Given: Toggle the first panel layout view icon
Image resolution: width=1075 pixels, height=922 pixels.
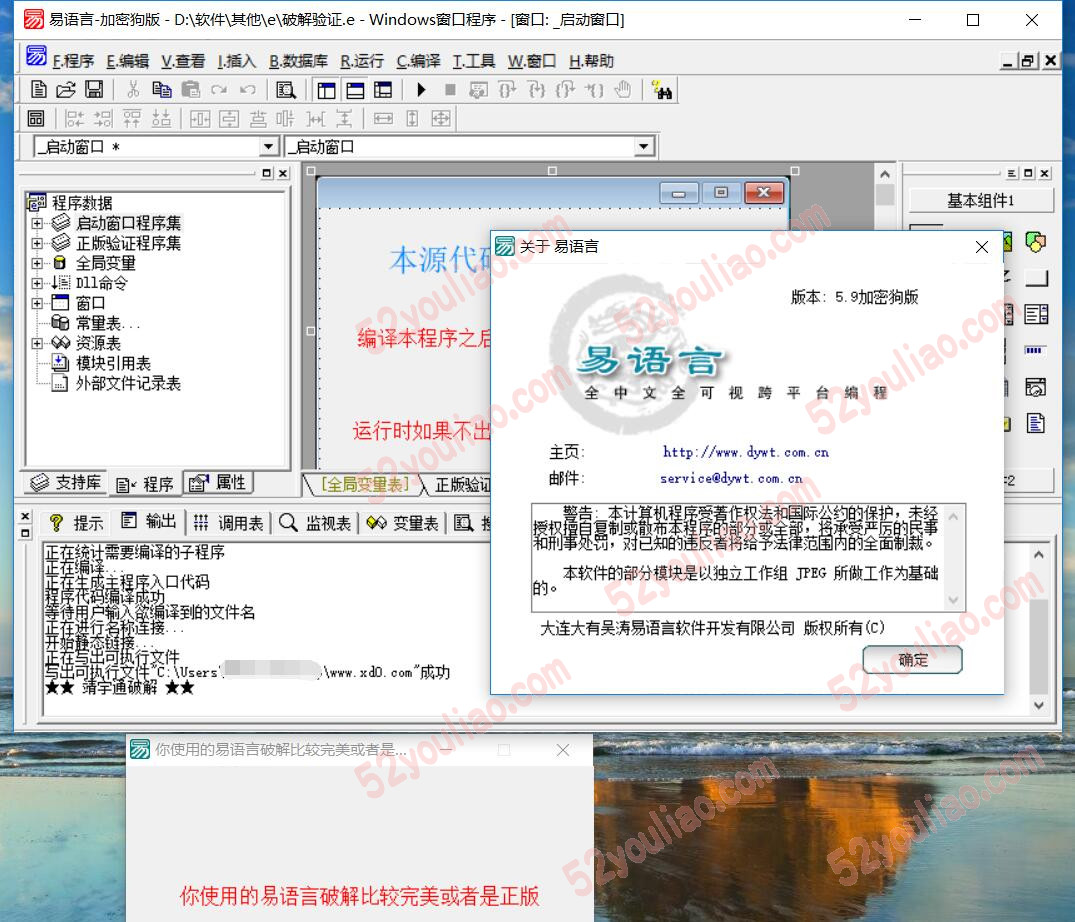Looking at the screenshot, I should pyautogui.click(x=326, y=90).
